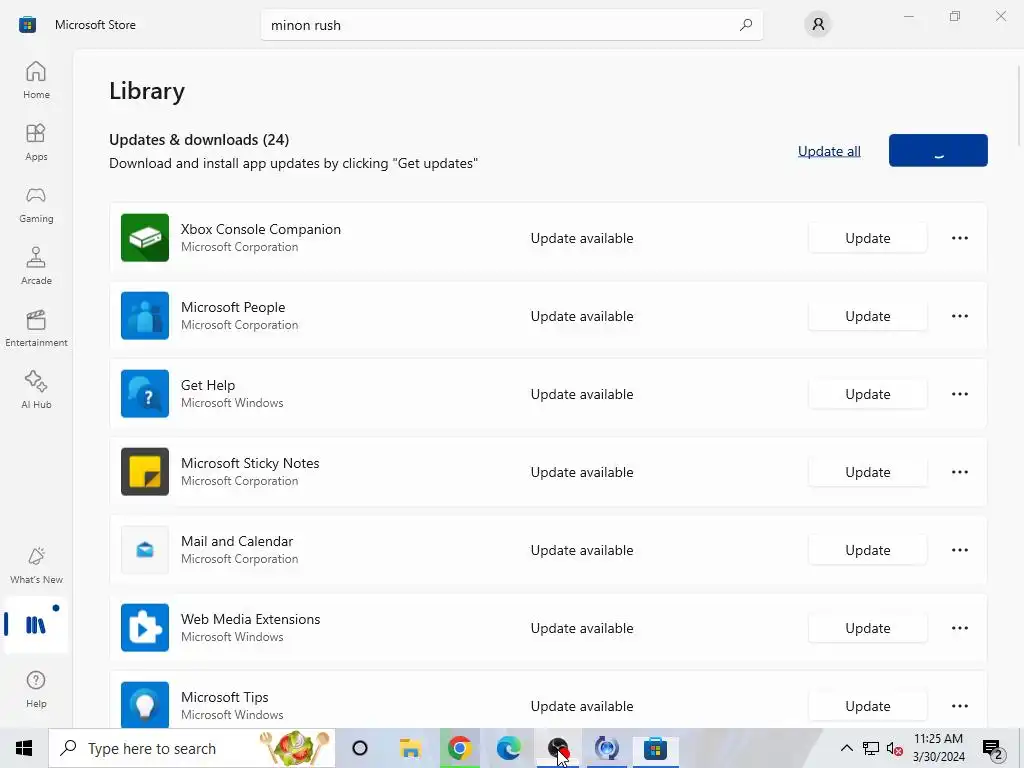Open Microsoft Edge from taskbar
The width and height of the screenshot is (1024, 768).
(508, 748)
